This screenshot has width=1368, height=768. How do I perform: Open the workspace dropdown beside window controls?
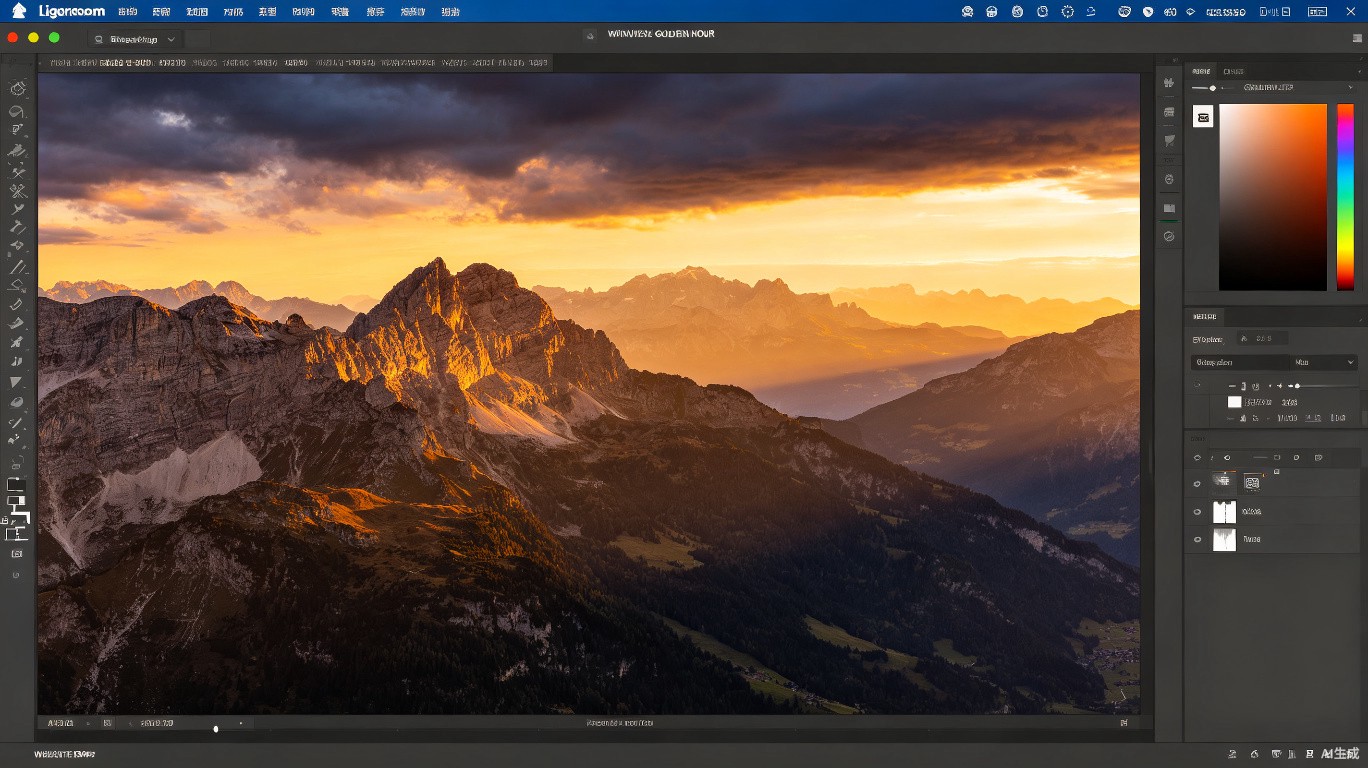click(x=133, y=39)
